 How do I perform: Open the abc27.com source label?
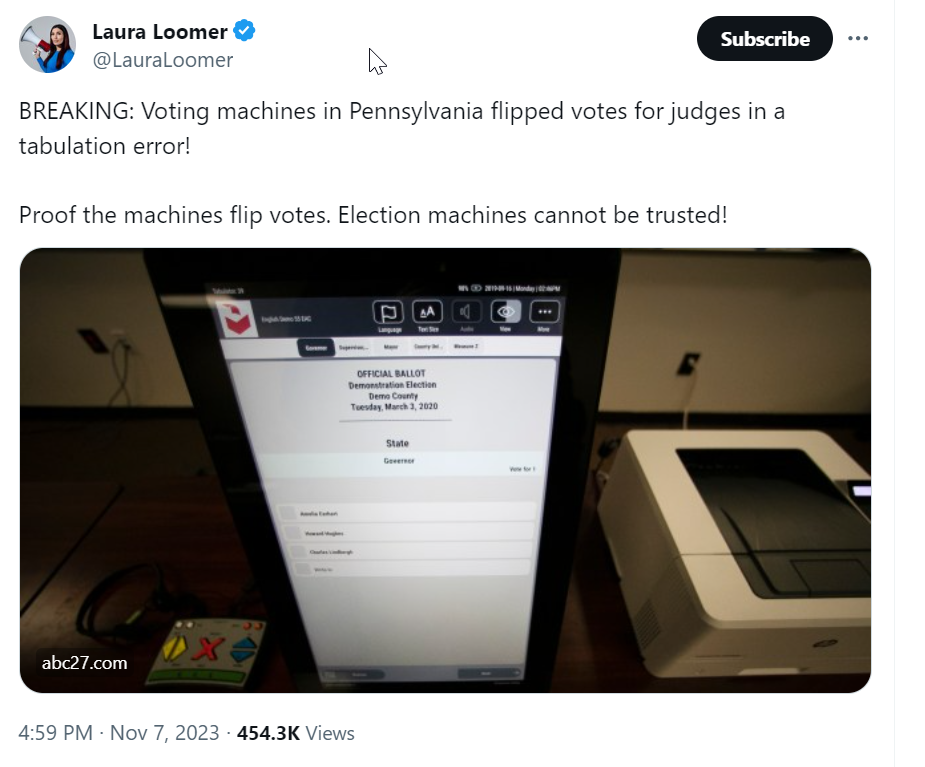[84, 663]
